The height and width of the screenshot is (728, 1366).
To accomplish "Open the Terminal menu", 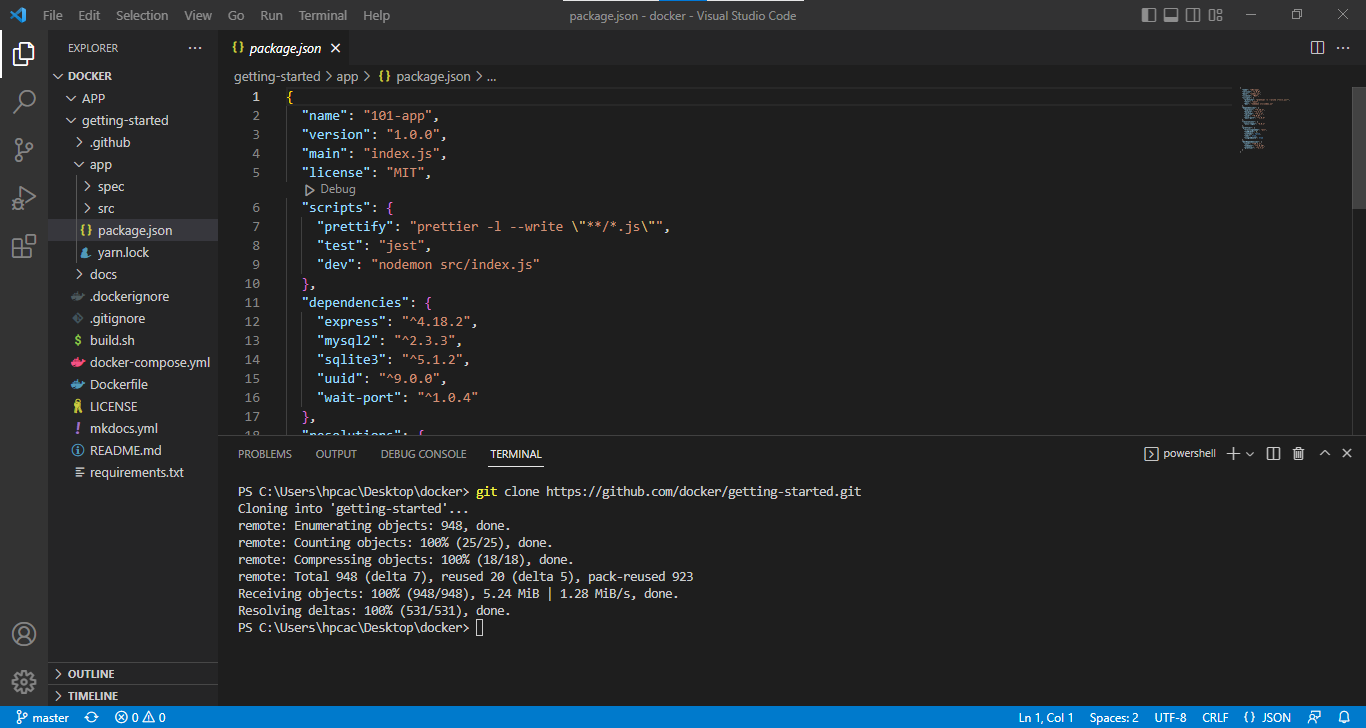I will pos(322,14).
